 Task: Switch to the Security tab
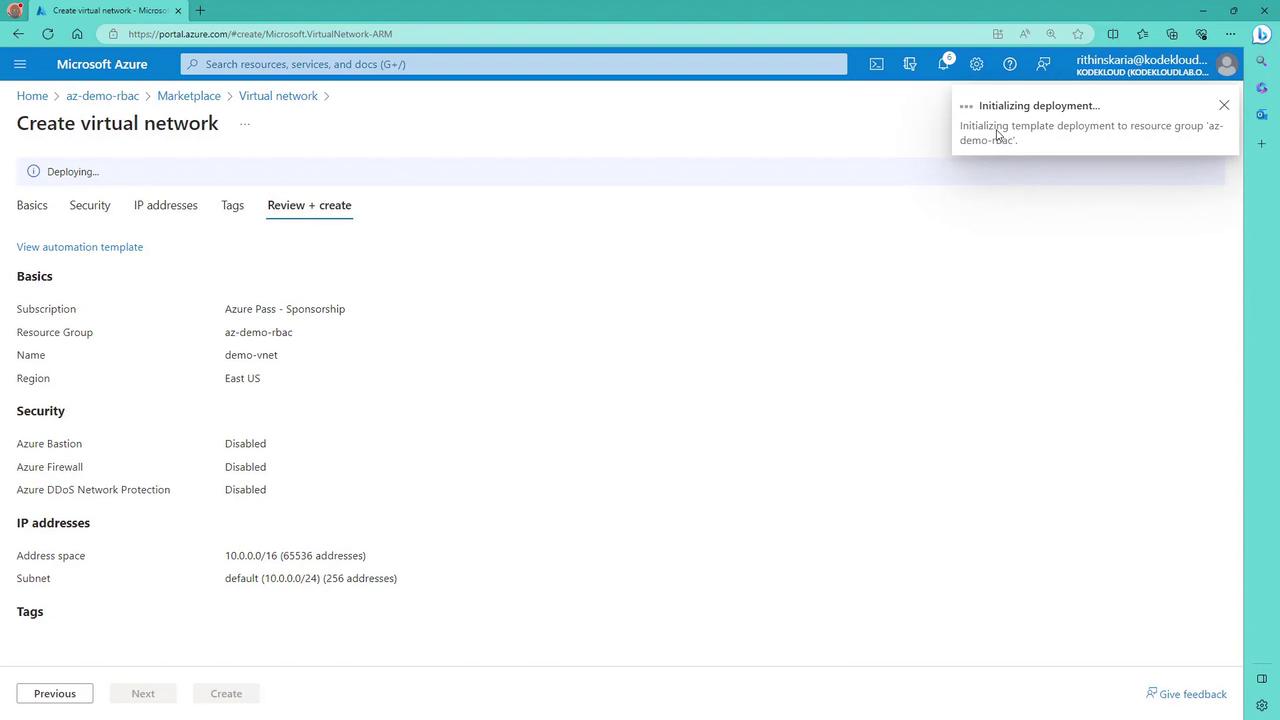pos(90,205)
